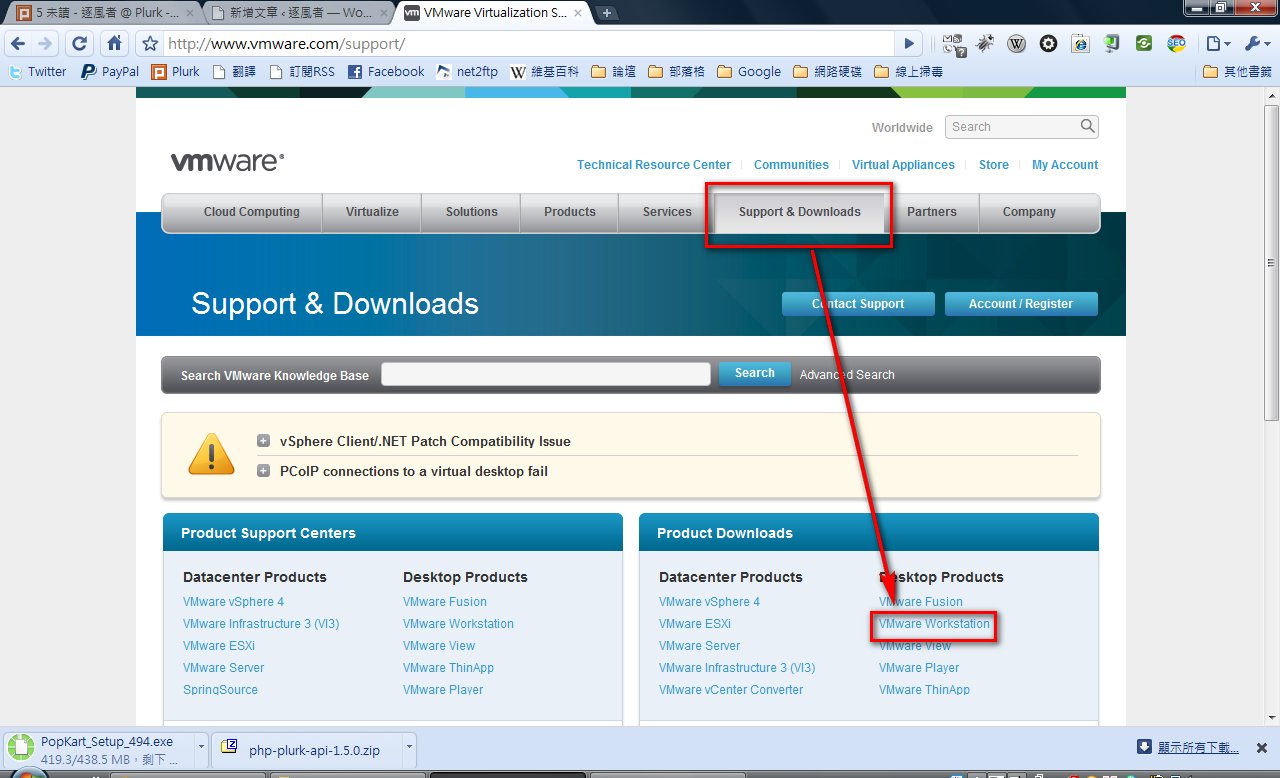
Task: Click the black gear extension icon
Action: (1048, 44)
